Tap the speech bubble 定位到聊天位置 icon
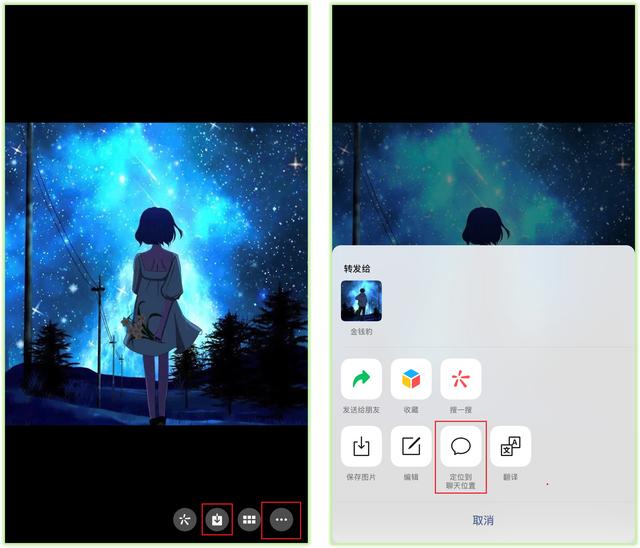Viewport: 640px width, 548px height. (x=461, y=446)
